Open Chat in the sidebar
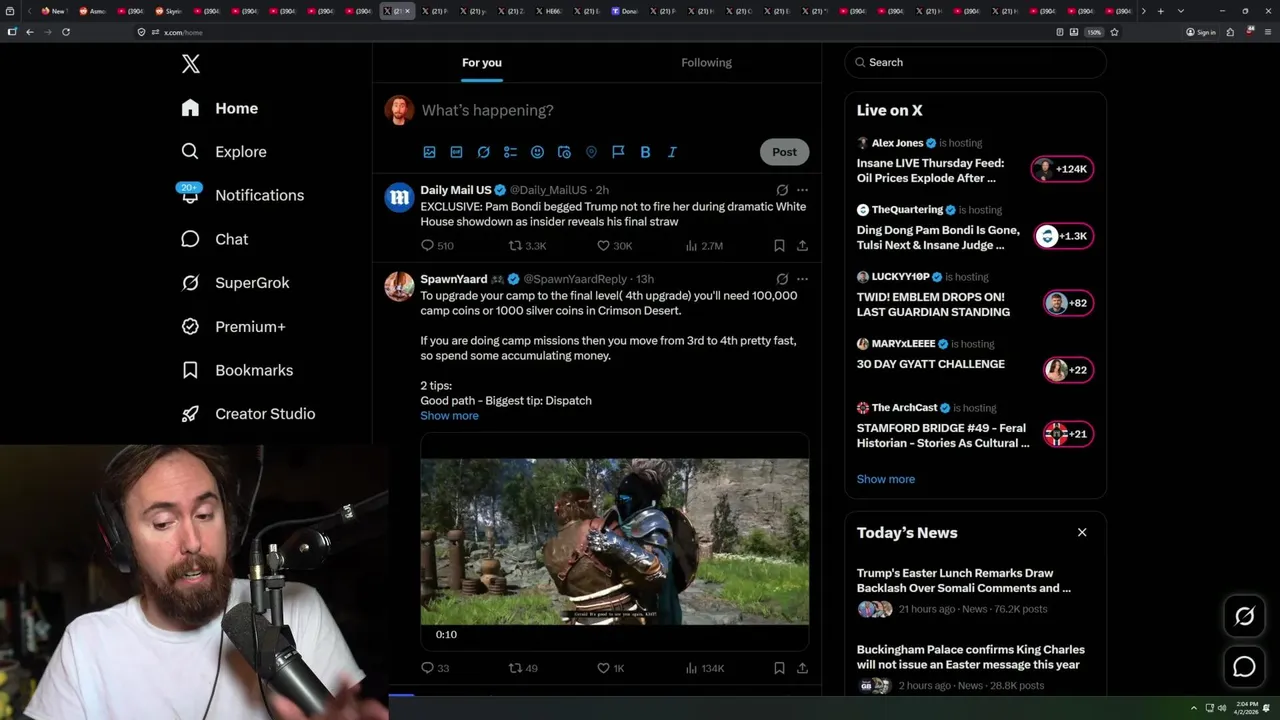 215,239
